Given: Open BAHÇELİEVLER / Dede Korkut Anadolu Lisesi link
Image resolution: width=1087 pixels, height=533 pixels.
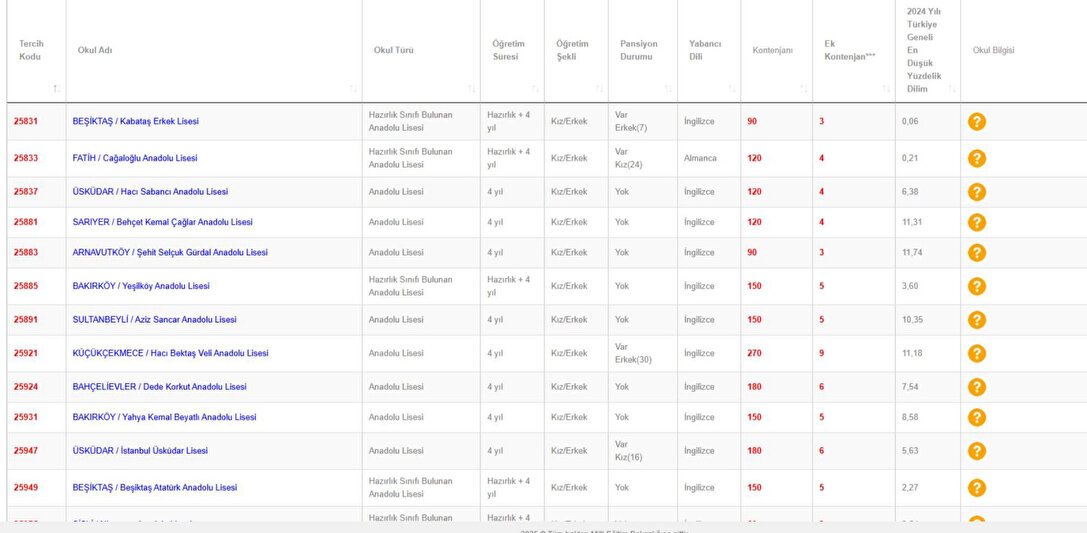Looking at the screenshot, I should click(159, 387).
